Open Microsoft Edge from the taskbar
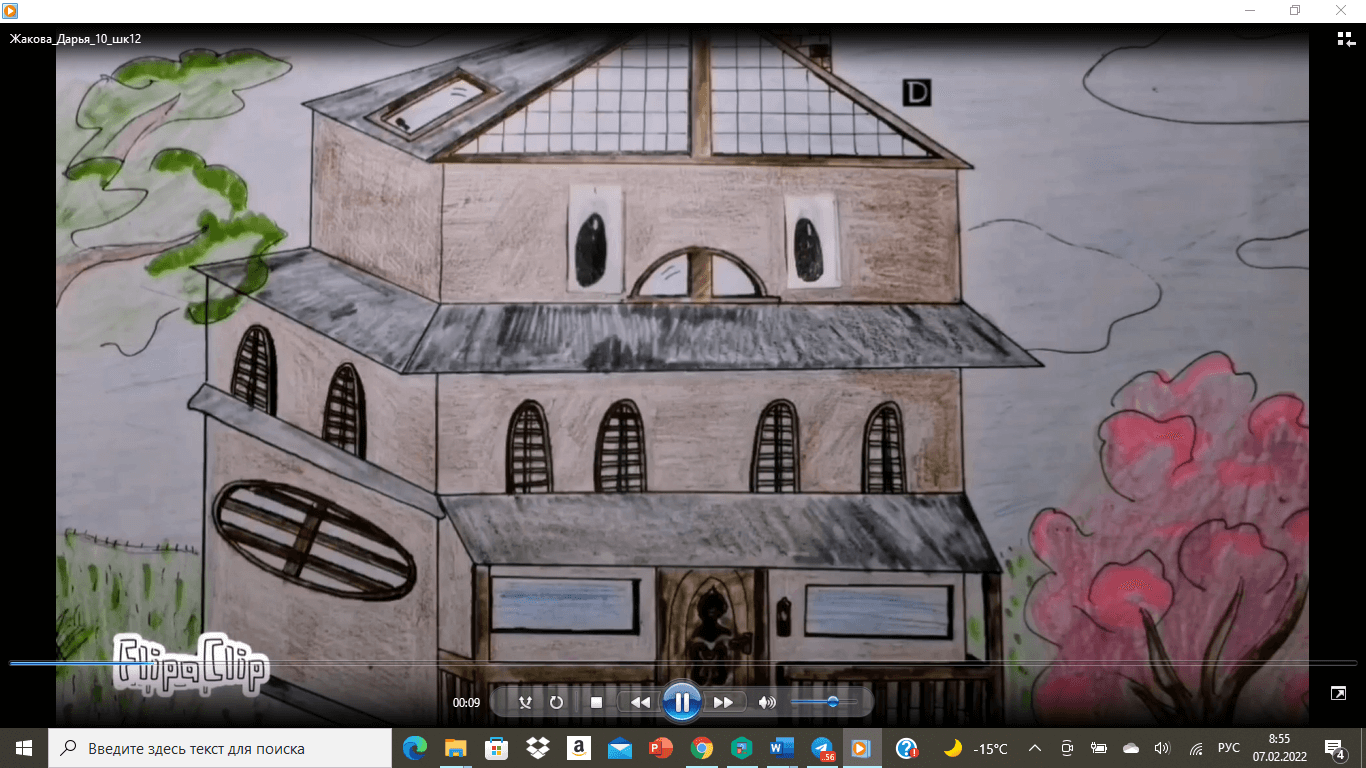 pyautogui.click(x=413, y=748)
